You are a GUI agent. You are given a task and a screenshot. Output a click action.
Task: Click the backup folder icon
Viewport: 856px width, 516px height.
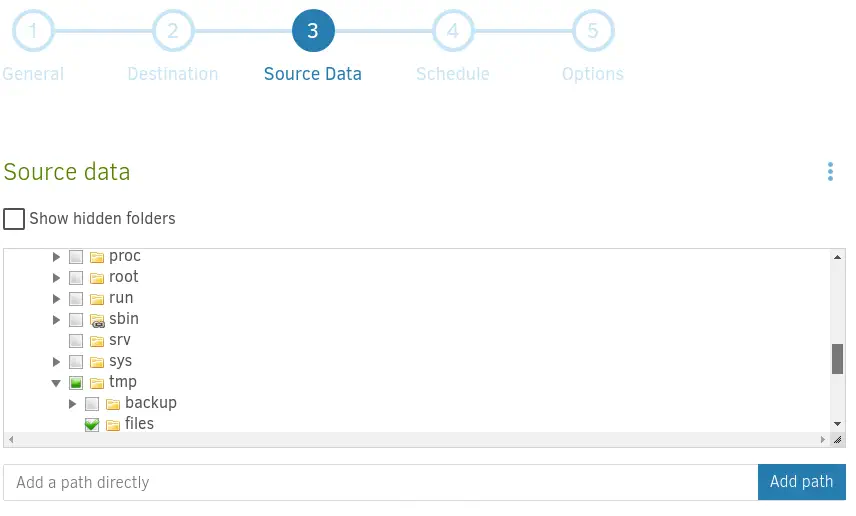[113, 404]
